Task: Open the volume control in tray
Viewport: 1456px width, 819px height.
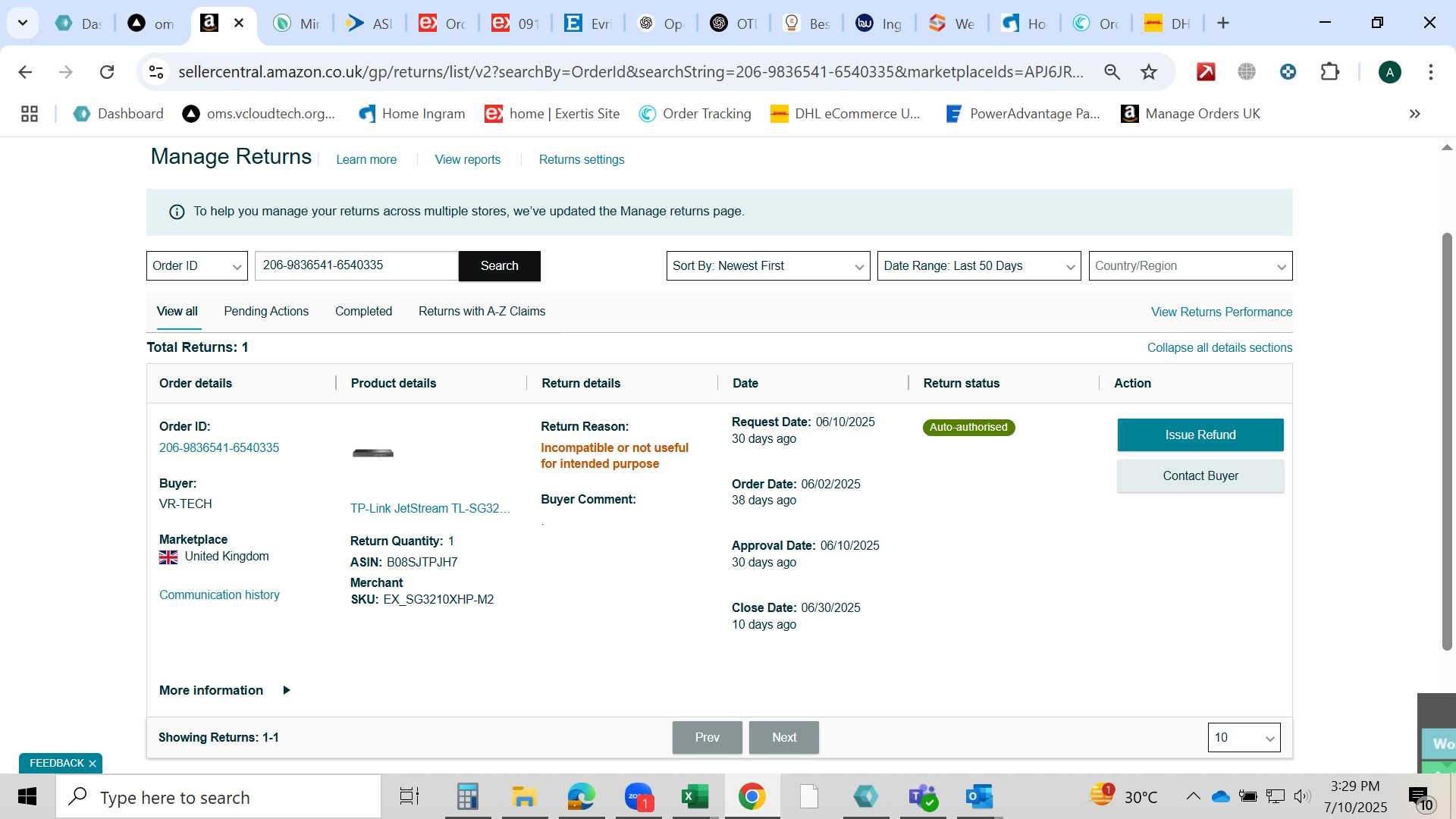Action: point(1302,797)
